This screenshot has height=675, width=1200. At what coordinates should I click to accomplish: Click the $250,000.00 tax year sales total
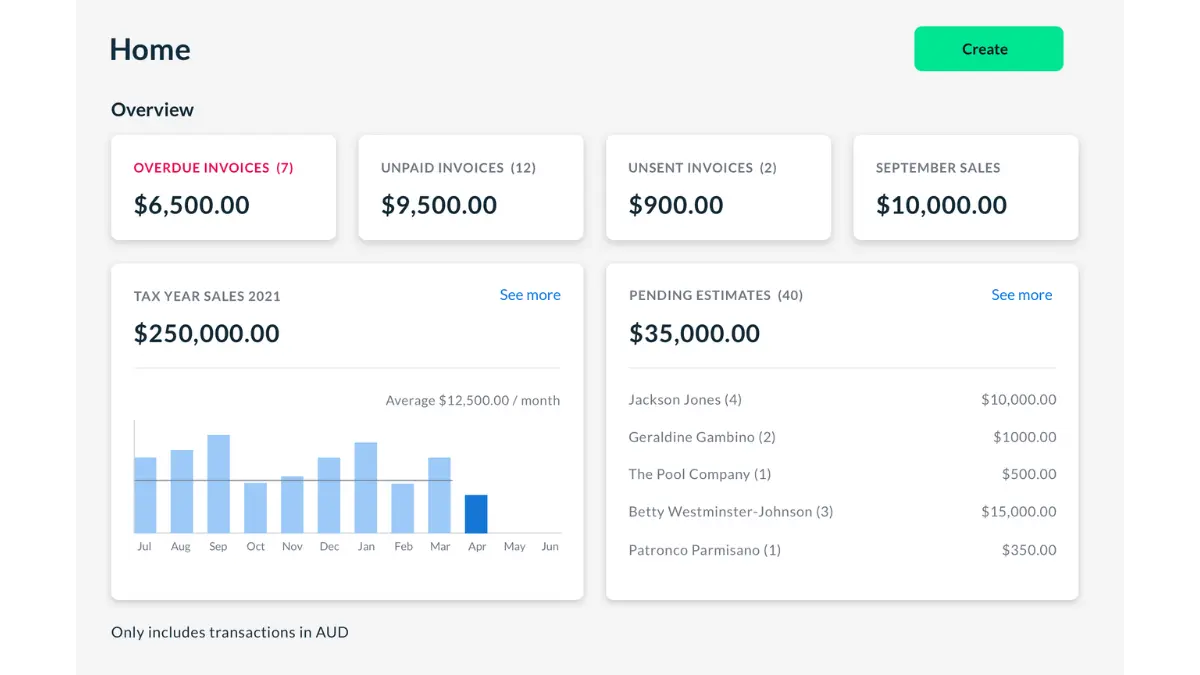click(206, 333)
